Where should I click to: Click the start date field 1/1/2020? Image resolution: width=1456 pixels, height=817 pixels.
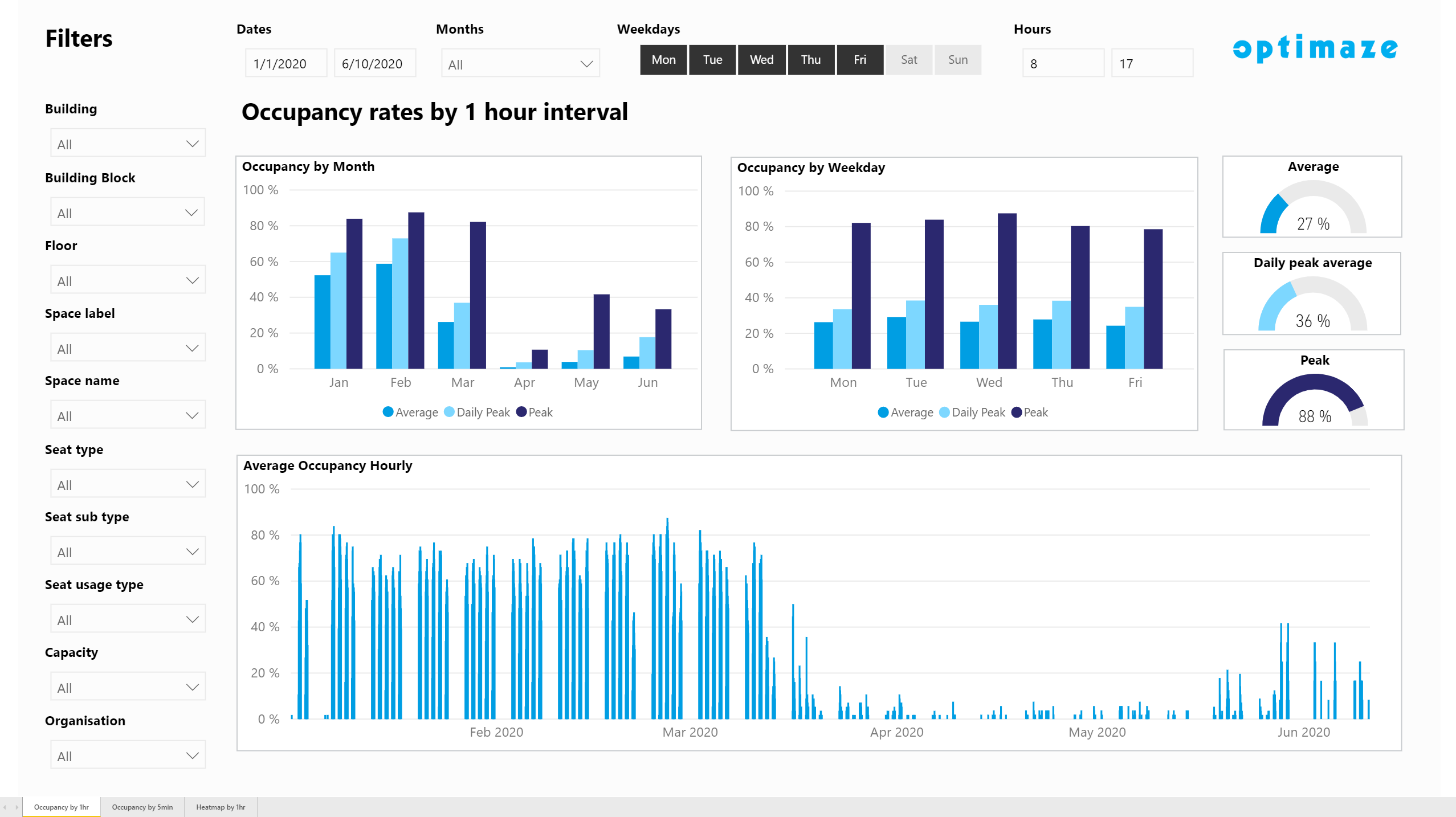coord(286,64)
